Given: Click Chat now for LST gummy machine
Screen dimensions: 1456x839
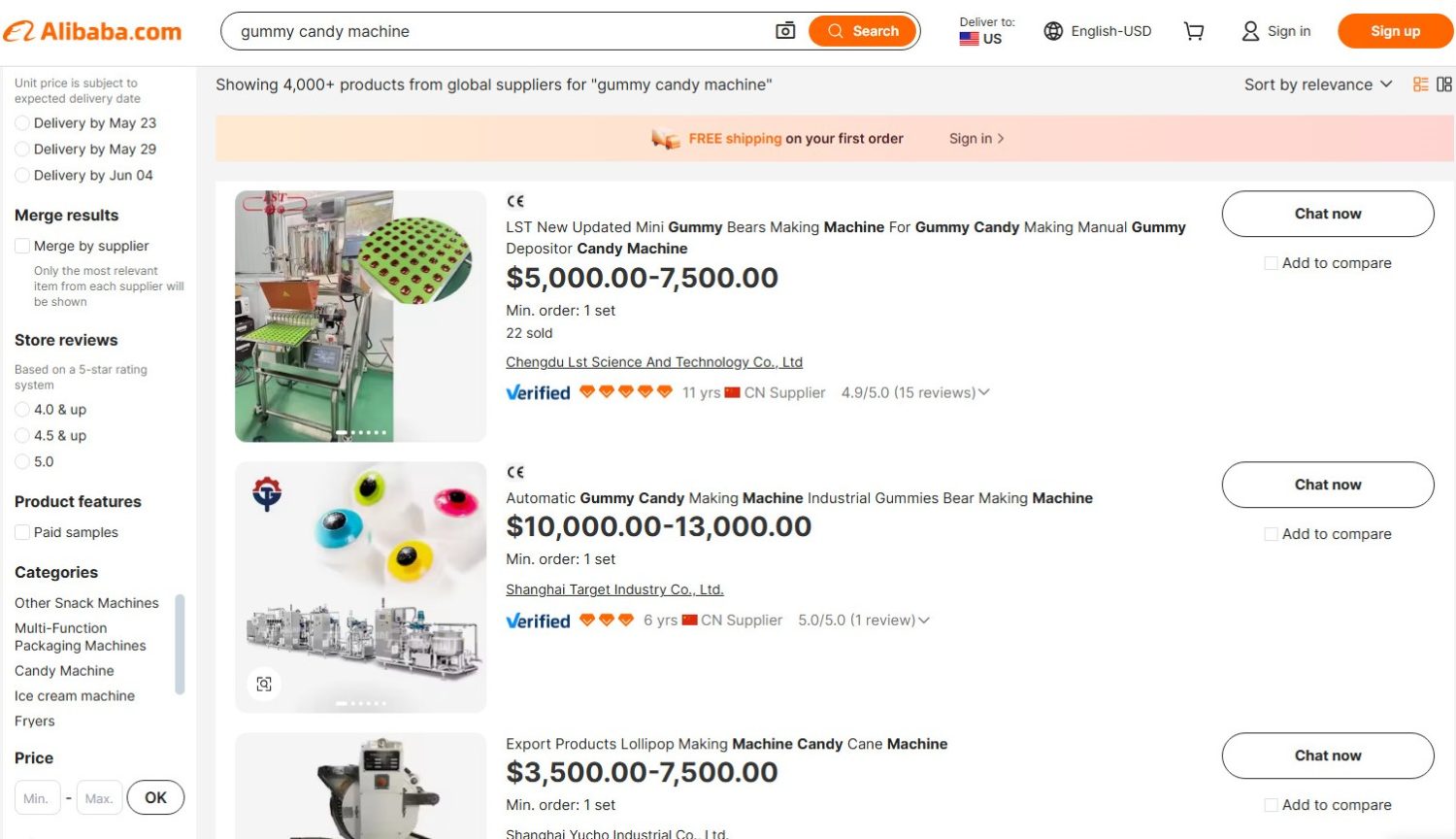Looking at the screenshot, I should click(x=1327, y=214).
